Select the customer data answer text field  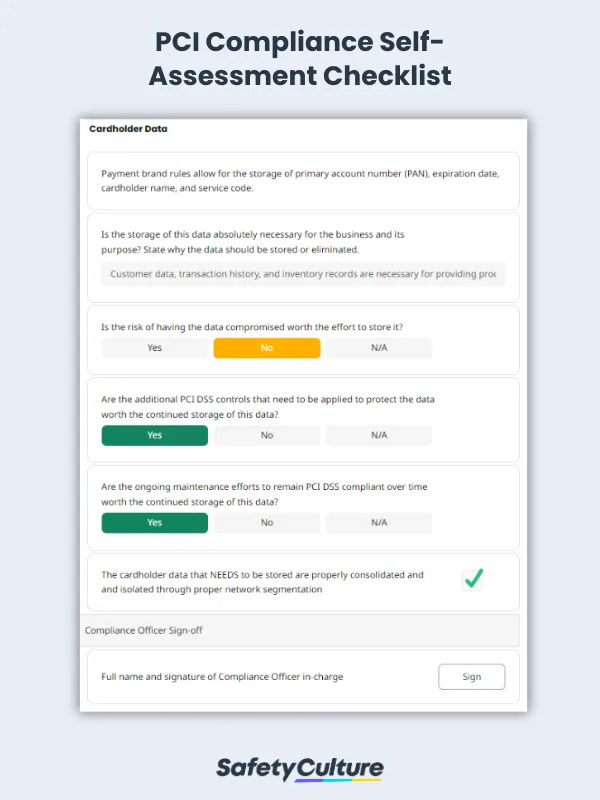tap(300, 274)
